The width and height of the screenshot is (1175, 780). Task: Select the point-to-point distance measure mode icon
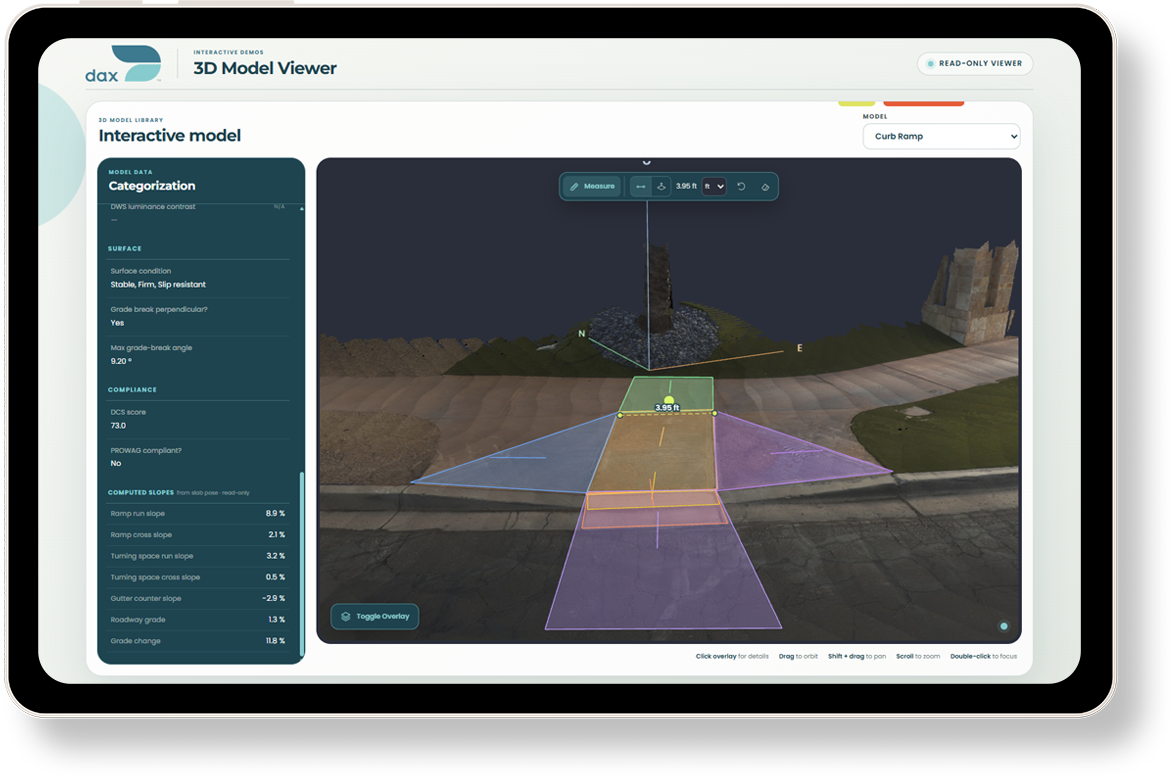pyautogui.click(x=641, y=187)
